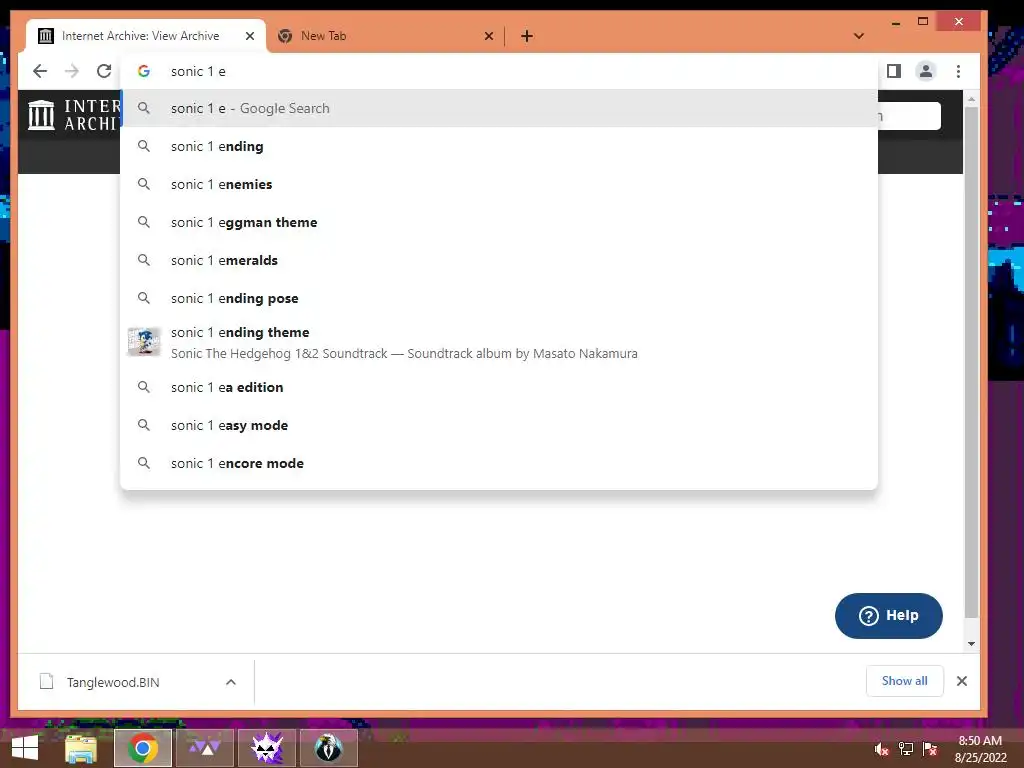The image size is (1024, 768).
Task: Expand the tab search chevron
Action: pos(859,36)
